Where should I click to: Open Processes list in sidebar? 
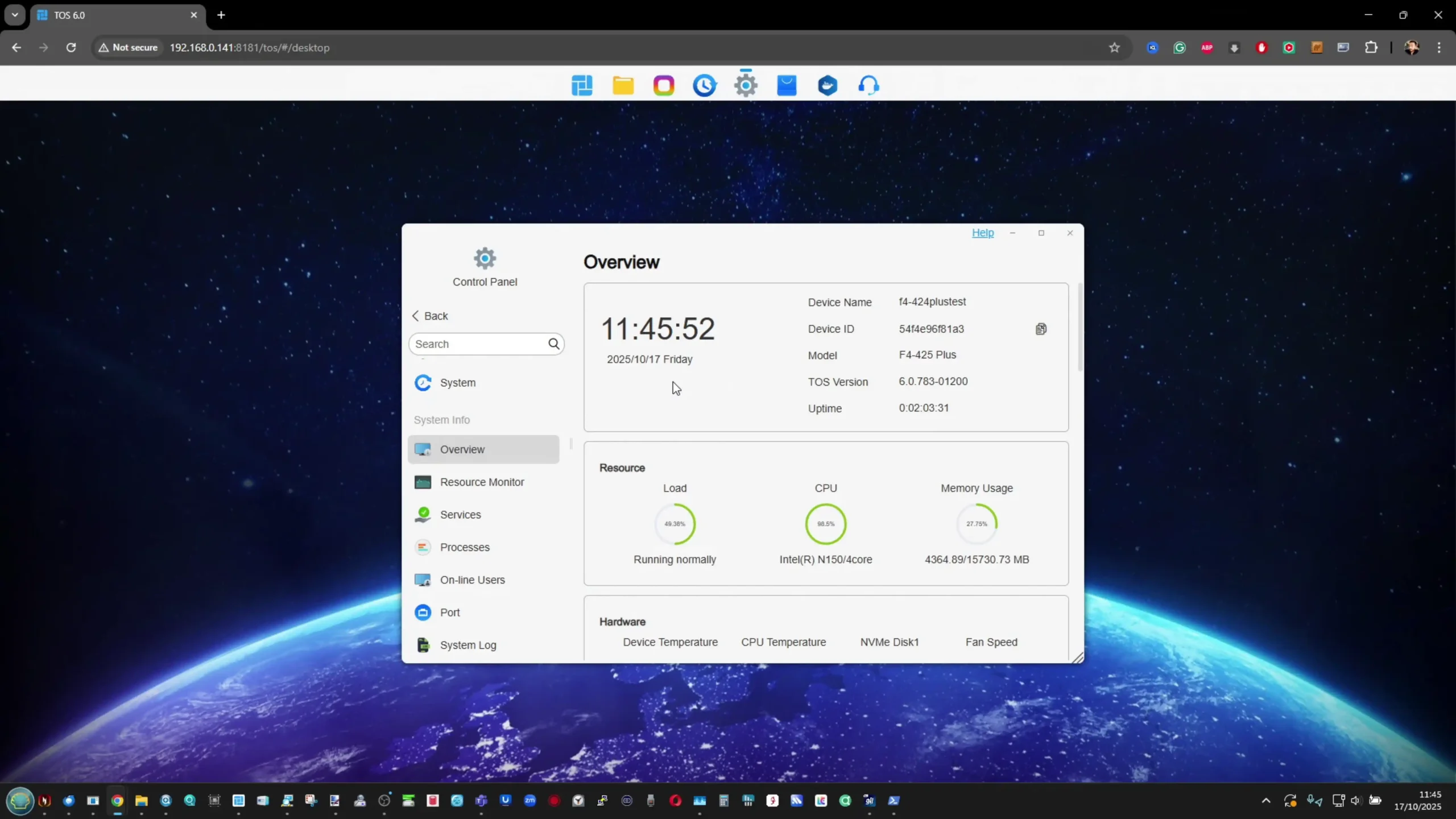[464, 547]
